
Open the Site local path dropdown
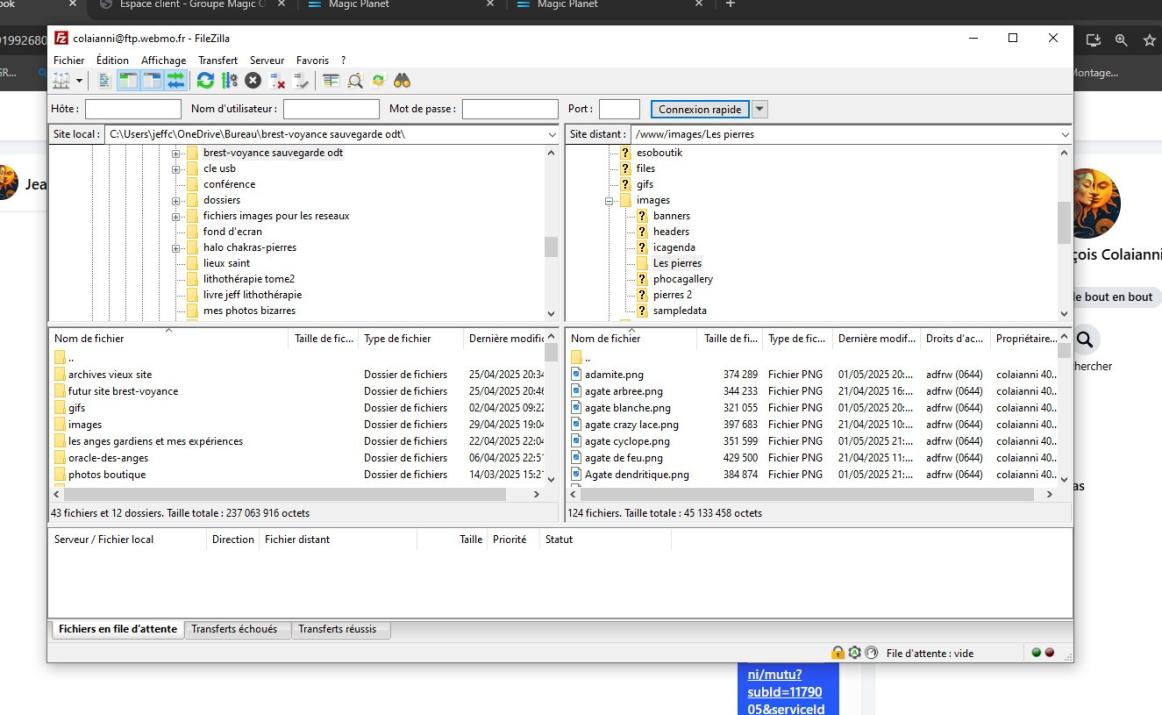[552, 134]
